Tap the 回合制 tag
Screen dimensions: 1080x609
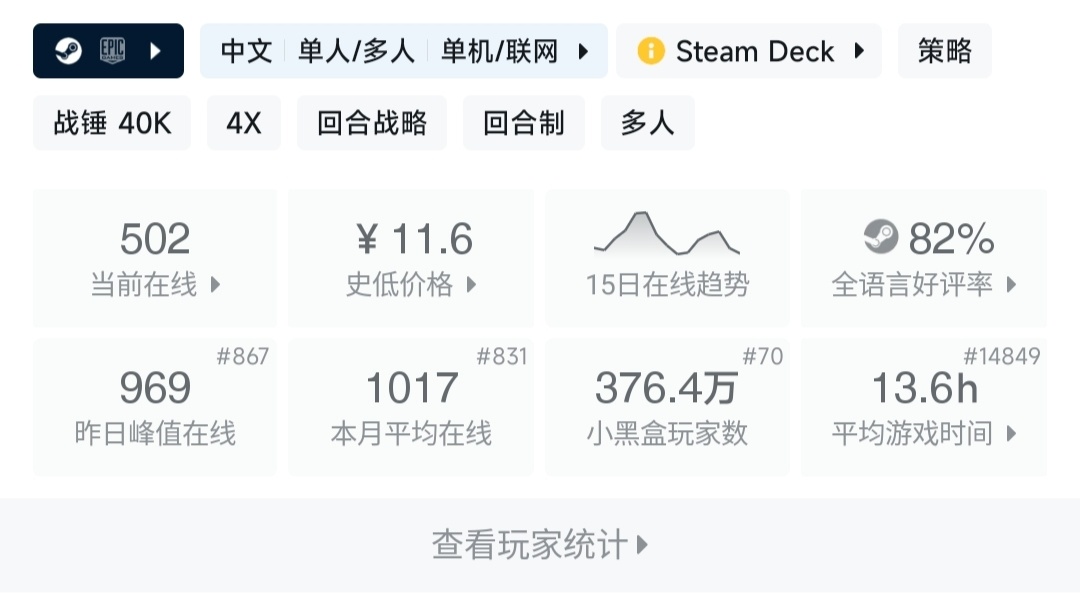tap(524, 123)
